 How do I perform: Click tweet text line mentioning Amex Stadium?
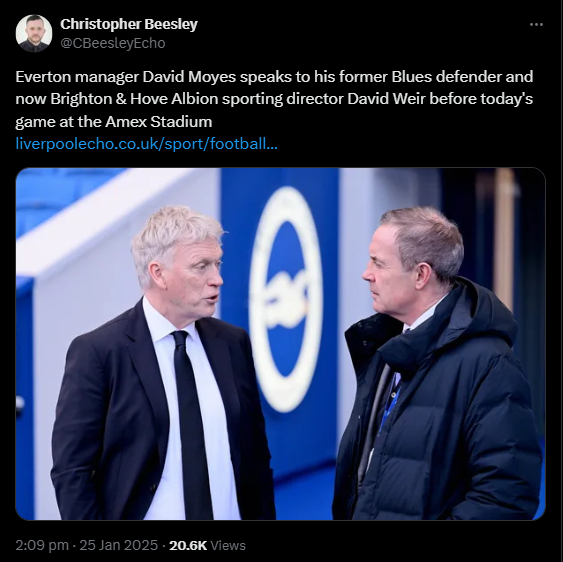[x=114, y=122]
